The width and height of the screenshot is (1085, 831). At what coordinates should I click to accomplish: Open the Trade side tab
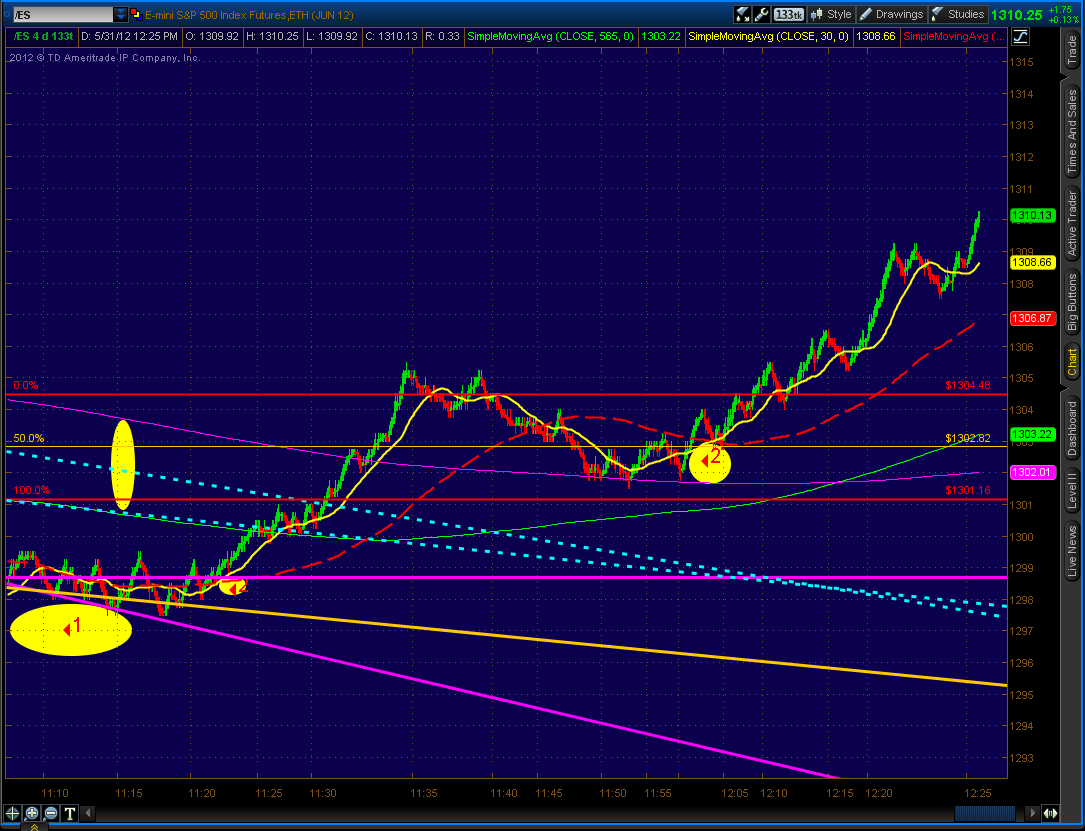point(1072,51)
